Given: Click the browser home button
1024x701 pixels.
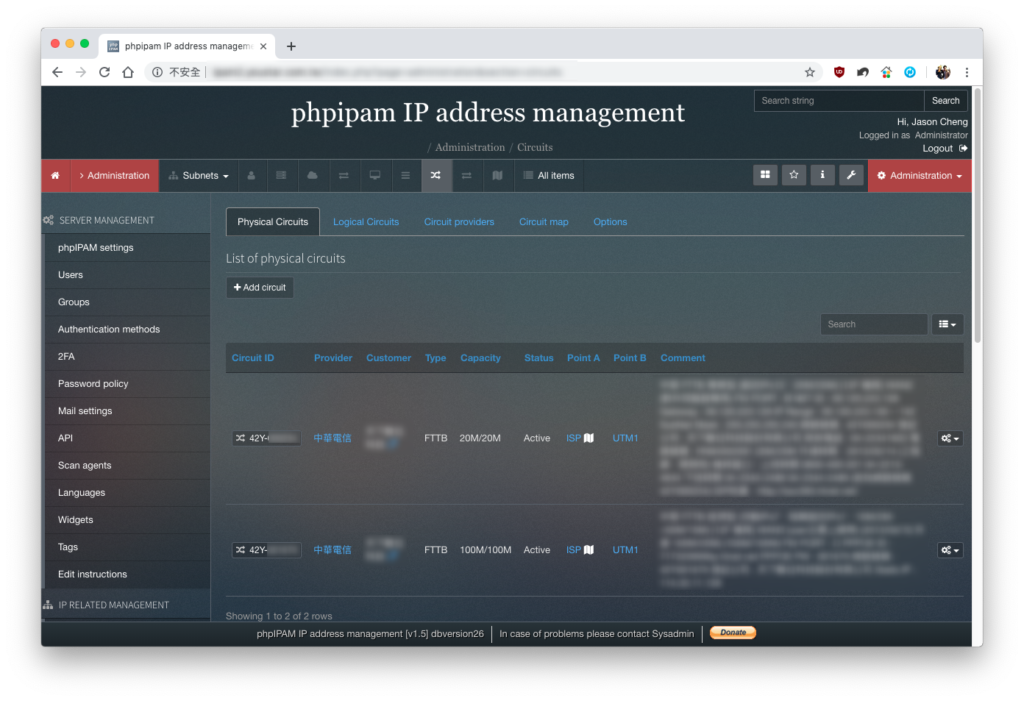Looking at the screenshot, I should click(x=128, y=73).
